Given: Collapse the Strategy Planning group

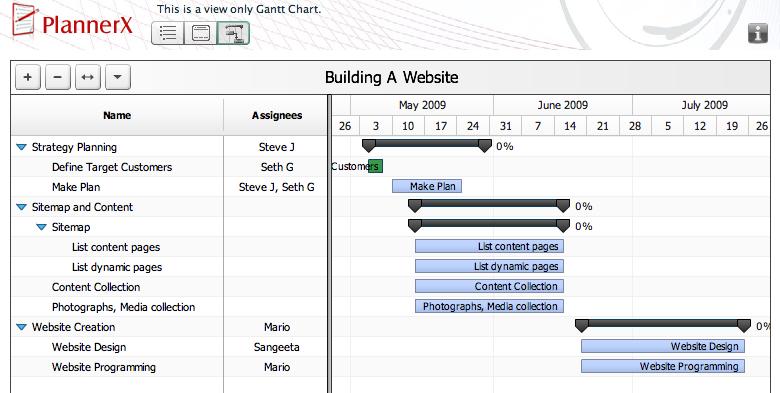Looking at the screenshot, I should 21,147.
